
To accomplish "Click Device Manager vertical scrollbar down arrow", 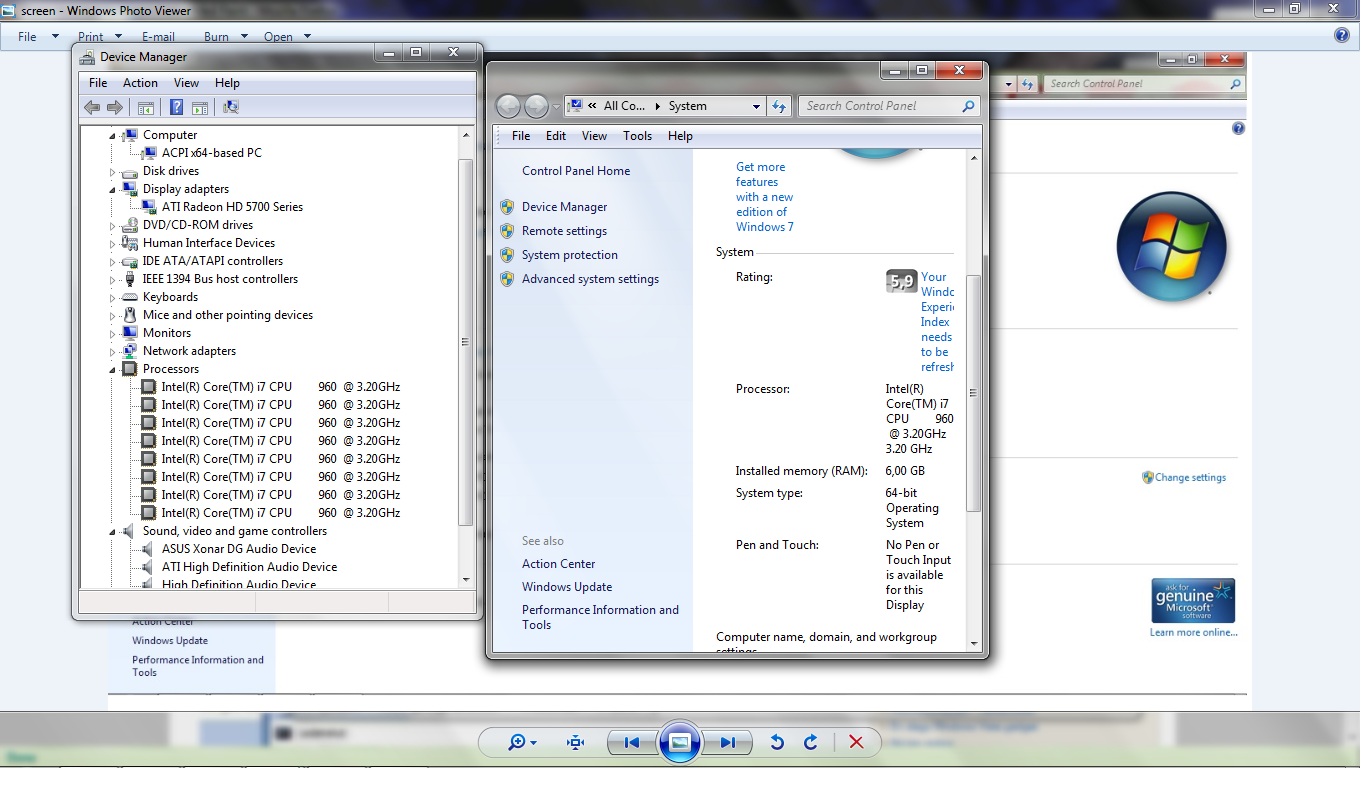I will (466, 580).
